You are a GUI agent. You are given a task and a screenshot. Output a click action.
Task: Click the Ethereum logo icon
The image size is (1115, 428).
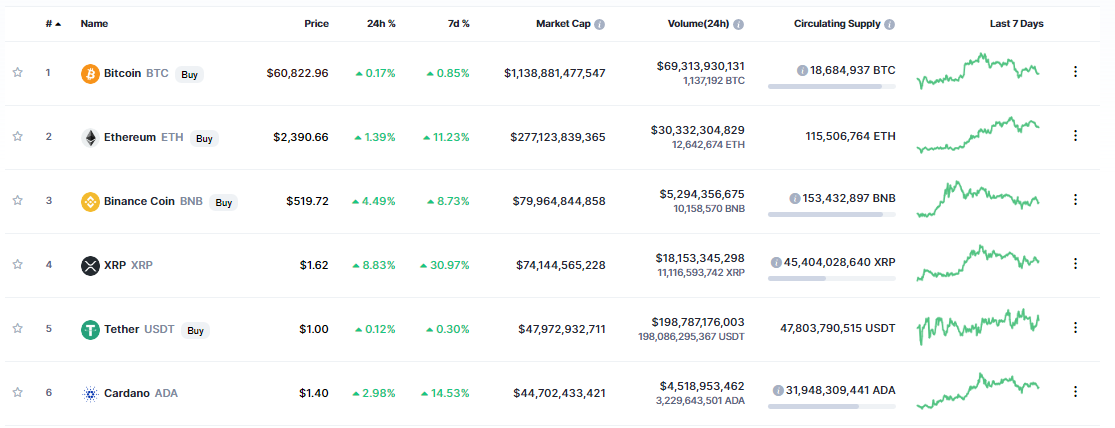coord(90,138)
